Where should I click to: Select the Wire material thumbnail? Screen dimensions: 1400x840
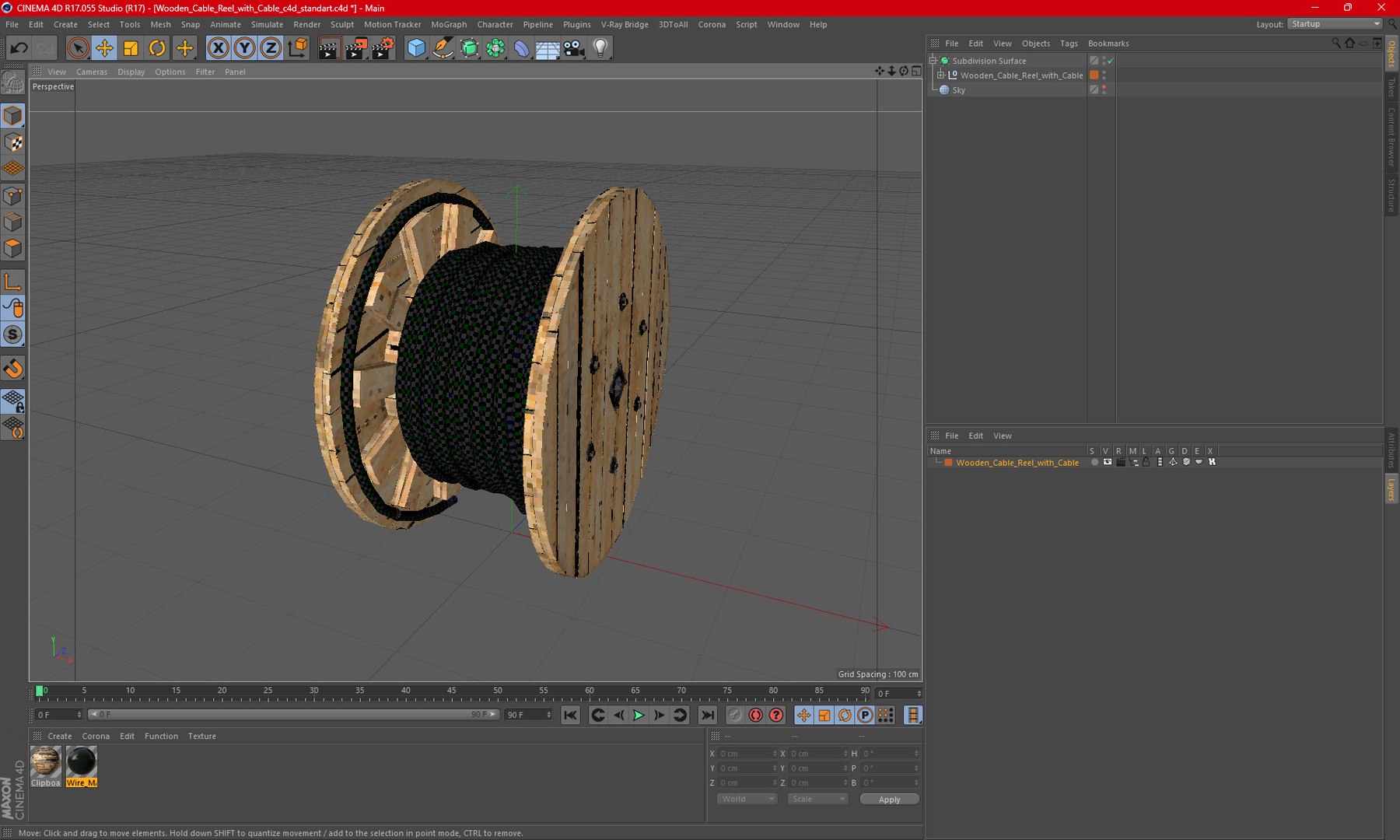(81, 762)
